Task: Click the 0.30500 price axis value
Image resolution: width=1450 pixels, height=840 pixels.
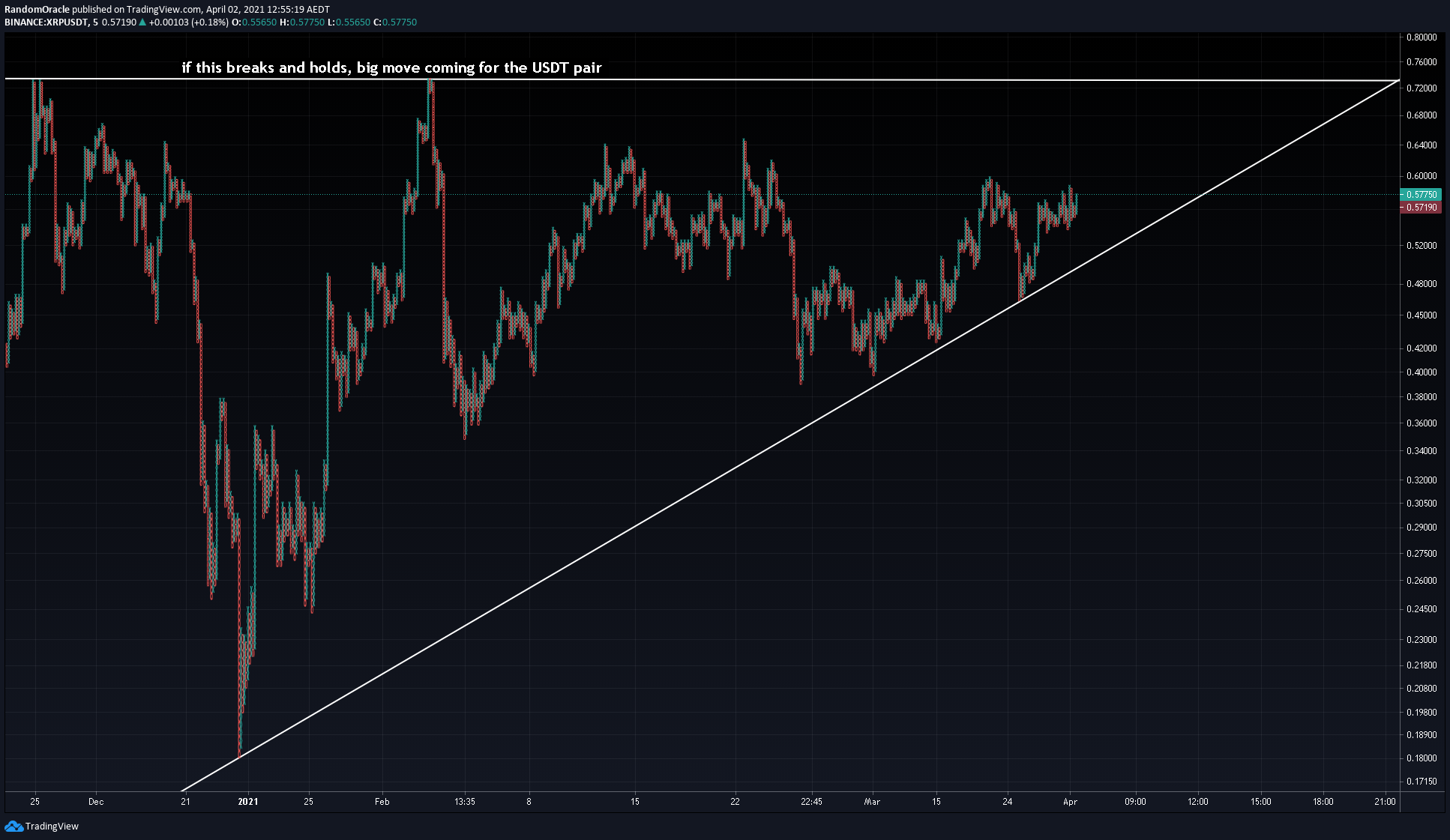Action: point(1422,503)
